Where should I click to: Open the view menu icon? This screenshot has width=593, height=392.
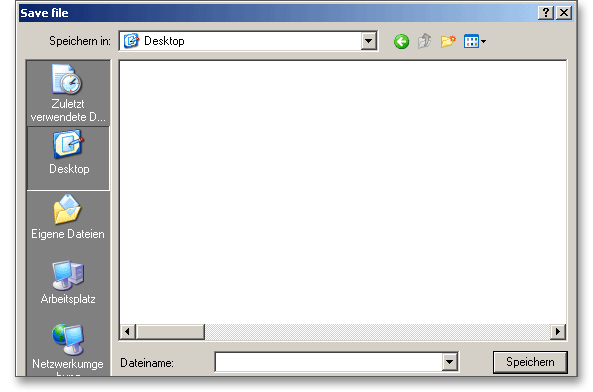[471, 41]
